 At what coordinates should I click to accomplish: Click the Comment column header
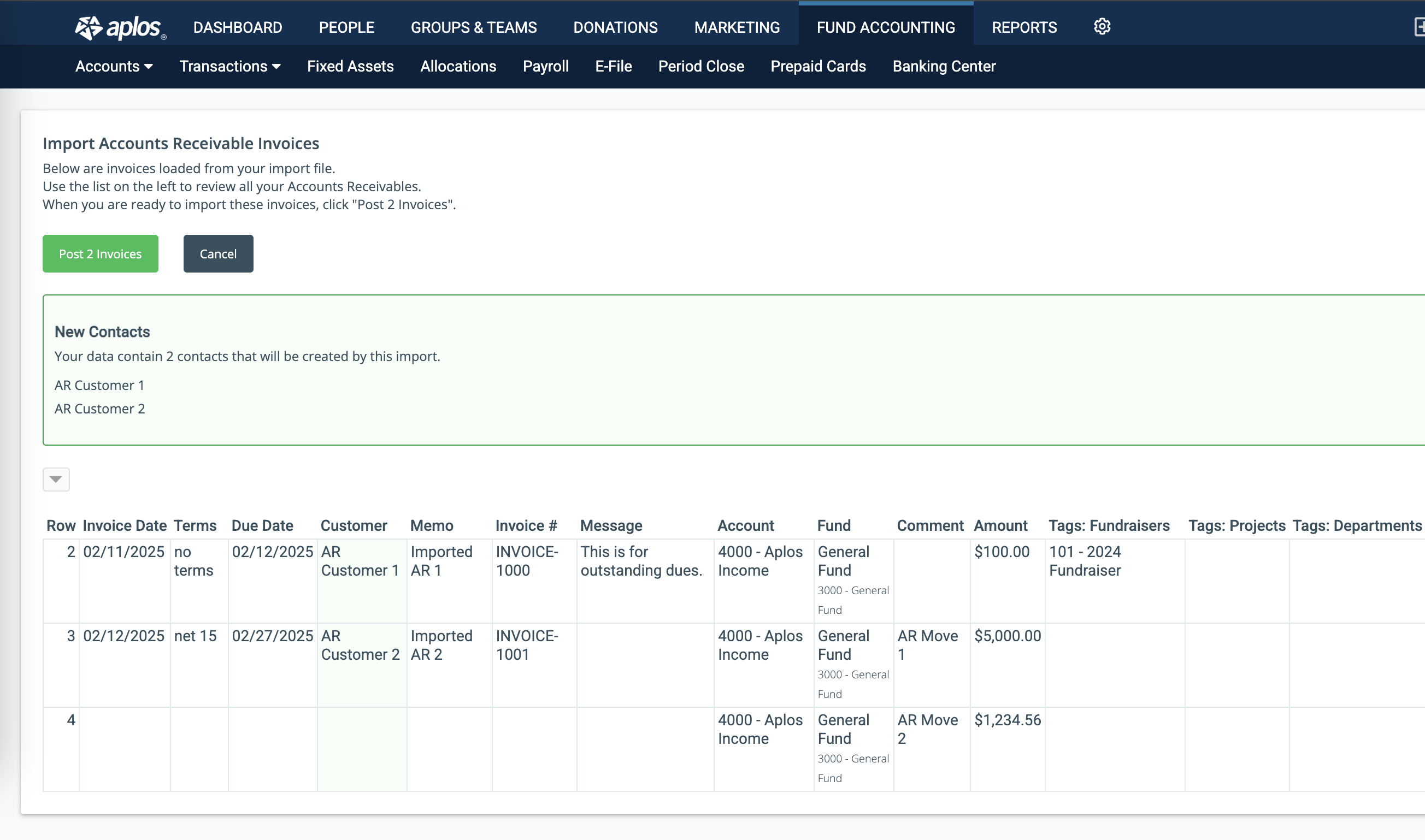click(930, 526)
